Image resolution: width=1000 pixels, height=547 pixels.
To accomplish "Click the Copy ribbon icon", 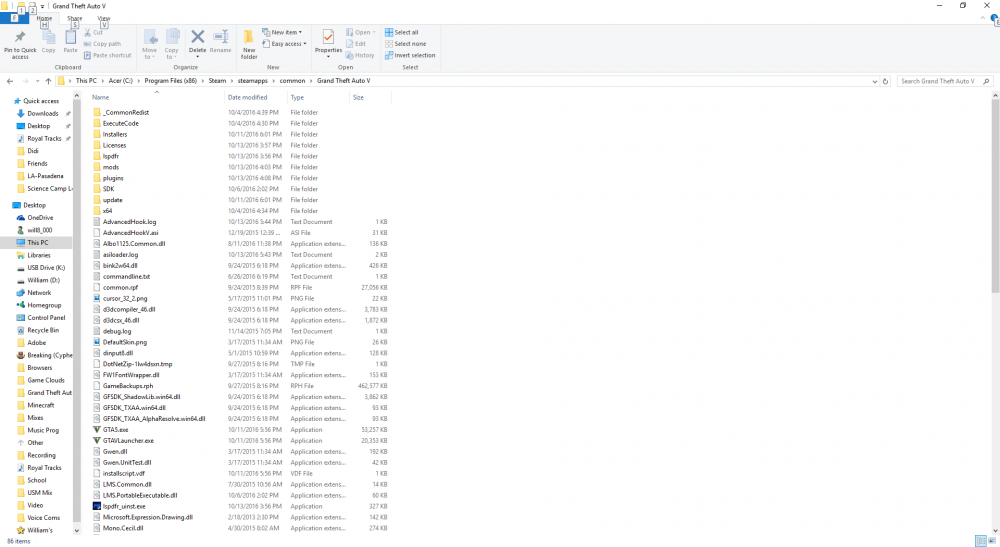I will (48, 38).
